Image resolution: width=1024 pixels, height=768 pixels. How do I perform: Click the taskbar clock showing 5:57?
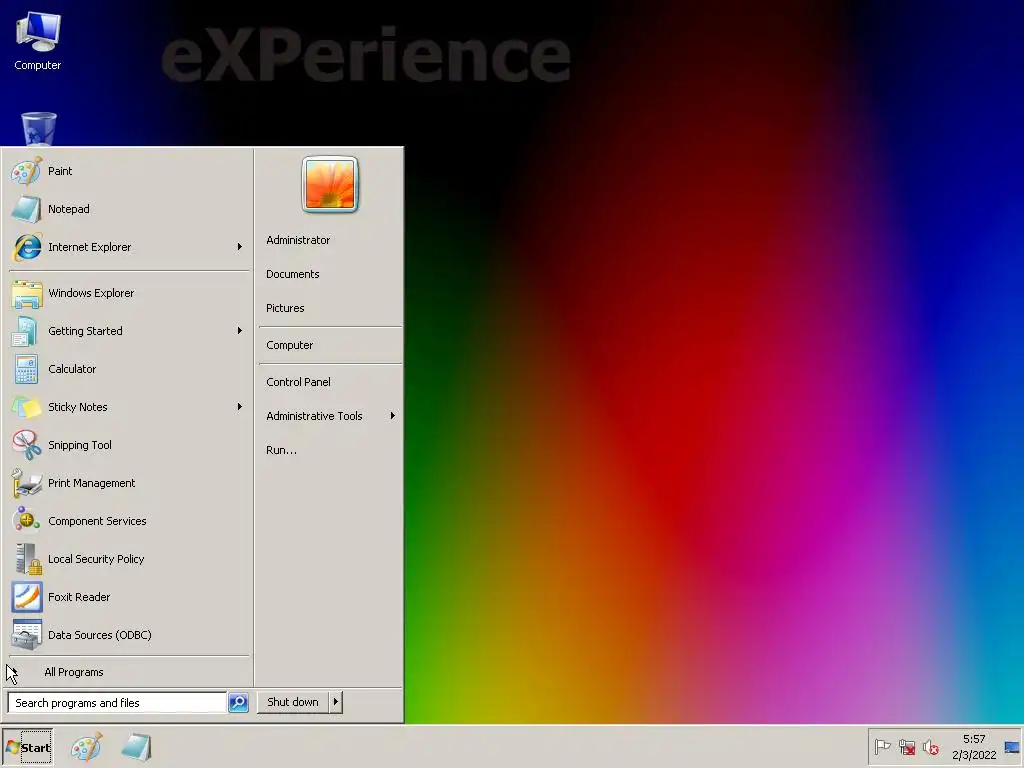(x=974, y=747)
